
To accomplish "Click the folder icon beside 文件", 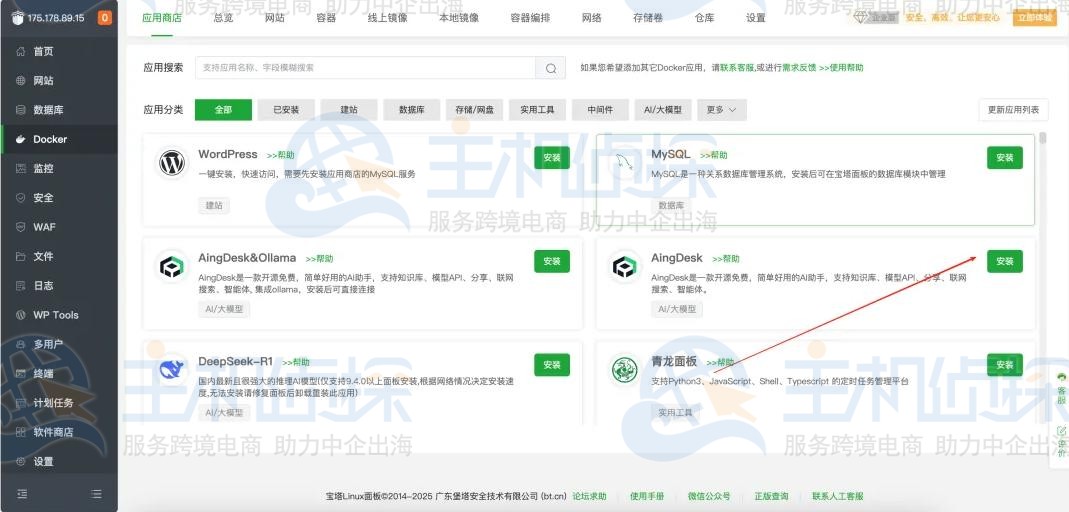I will pyautogui.click(x=20, y=256).
